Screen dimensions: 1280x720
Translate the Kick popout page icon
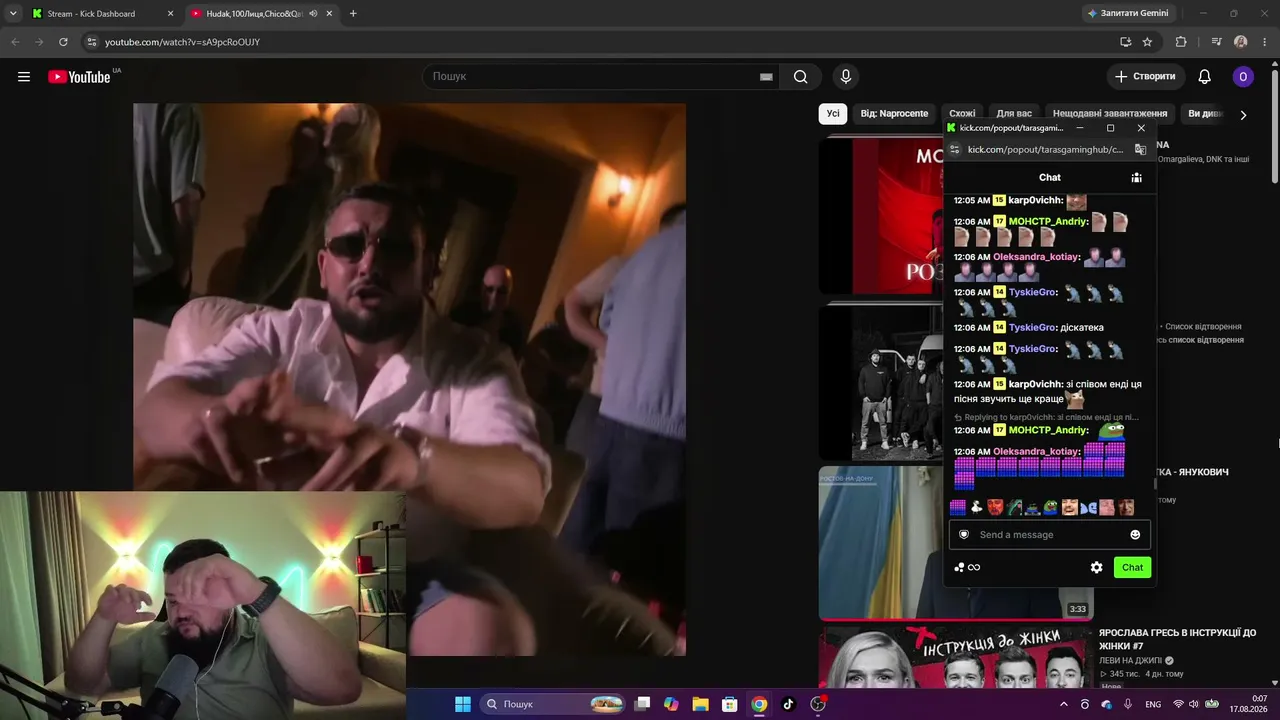[1140, 150]
